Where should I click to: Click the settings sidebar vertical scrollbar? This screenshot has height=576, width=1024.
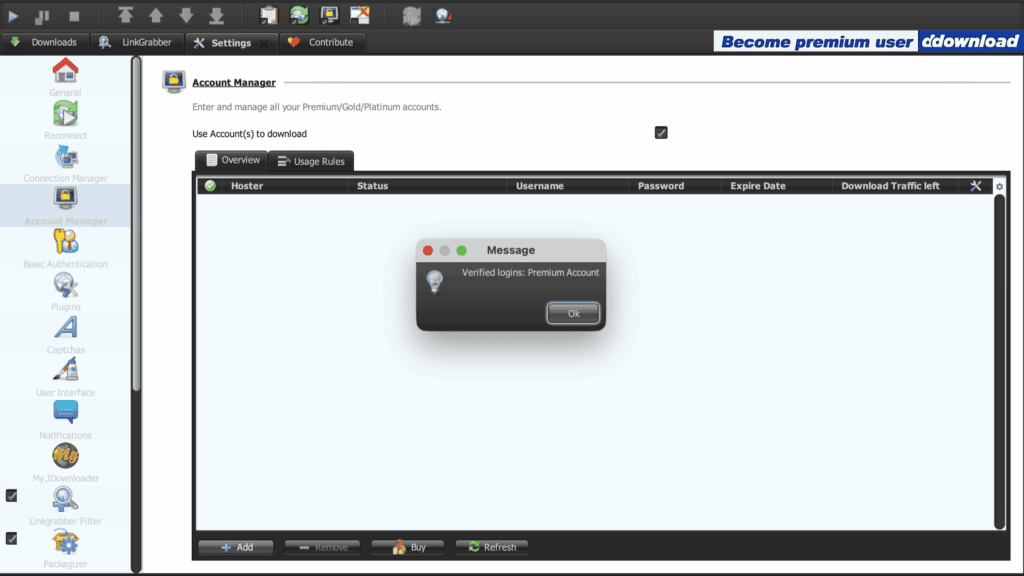point(136,223)
